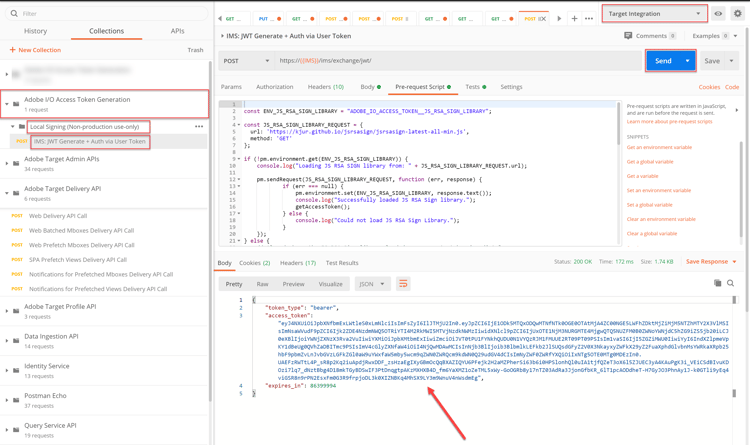Screen dimensions: 750x445
Task: Open the POST method dropdown
Action: point(246,61)
